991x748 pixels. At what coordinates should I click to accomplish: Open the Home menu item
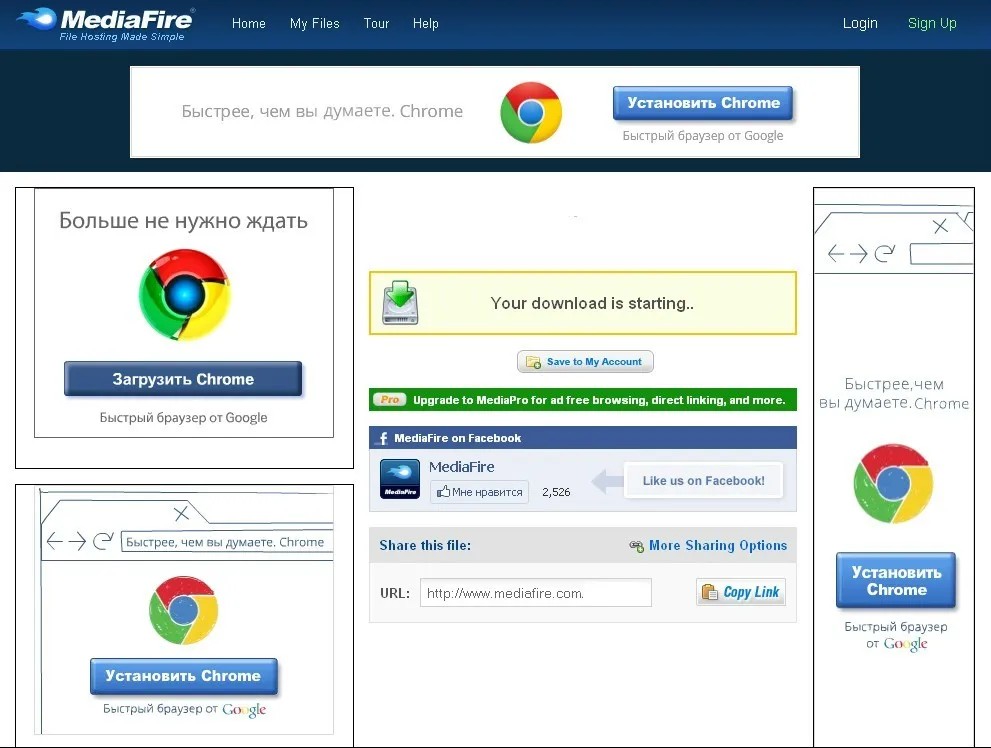coord(248,23)
